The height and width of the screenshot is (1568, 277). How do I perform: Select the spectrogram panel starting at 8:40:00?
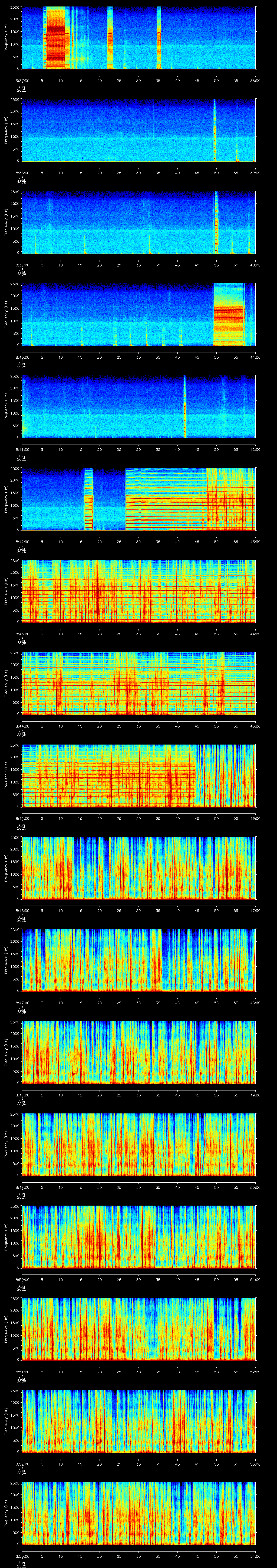(x=139, y=315)
